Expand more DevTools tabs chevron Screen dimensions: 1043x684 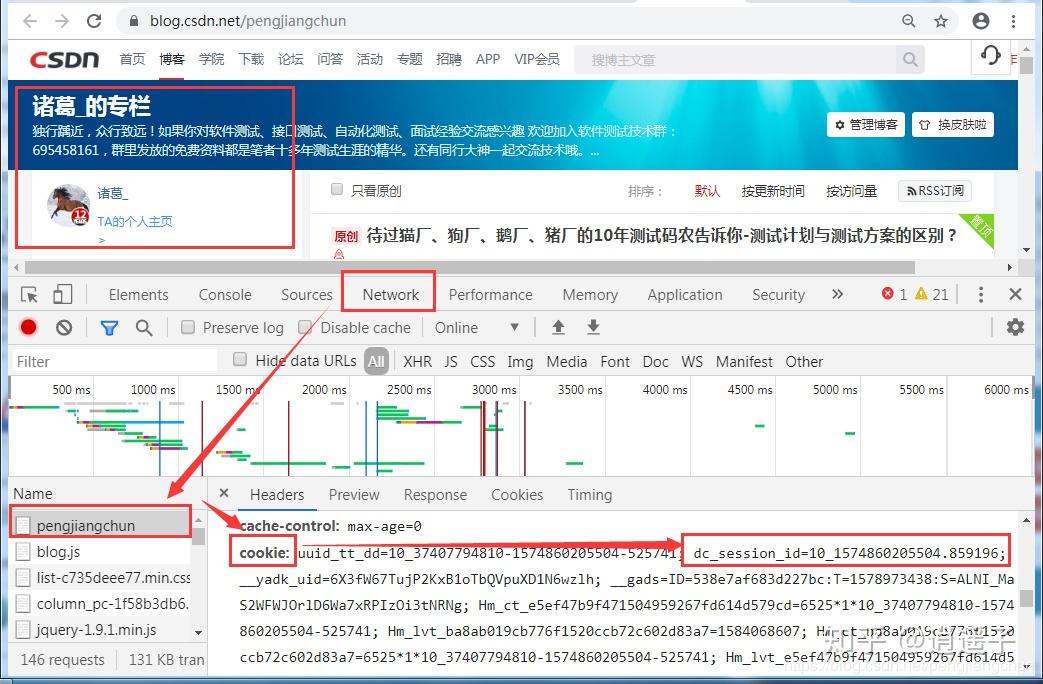[837, 294]
